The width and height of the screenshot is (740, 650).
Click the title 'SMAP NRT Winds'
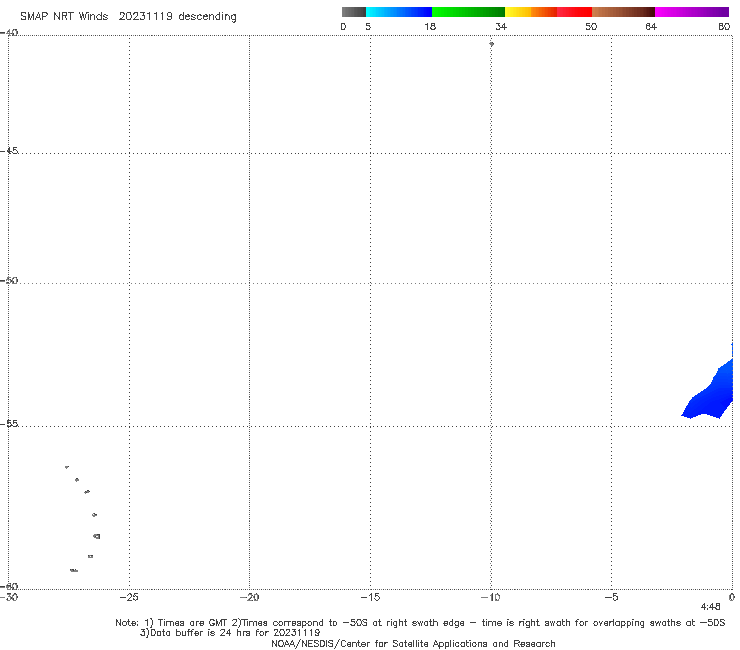click(64, 16)
